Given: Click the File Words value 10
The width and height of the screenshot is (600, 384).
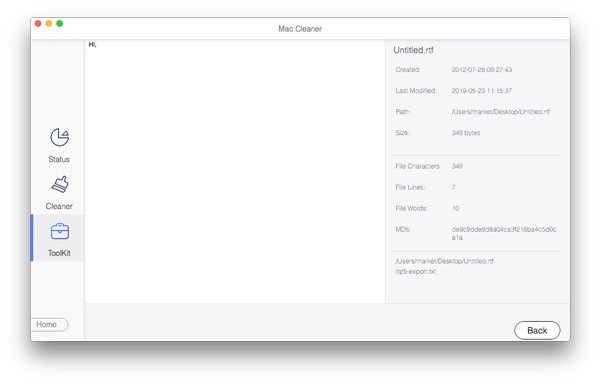Looking at the screenshot, I should point(455,208).
